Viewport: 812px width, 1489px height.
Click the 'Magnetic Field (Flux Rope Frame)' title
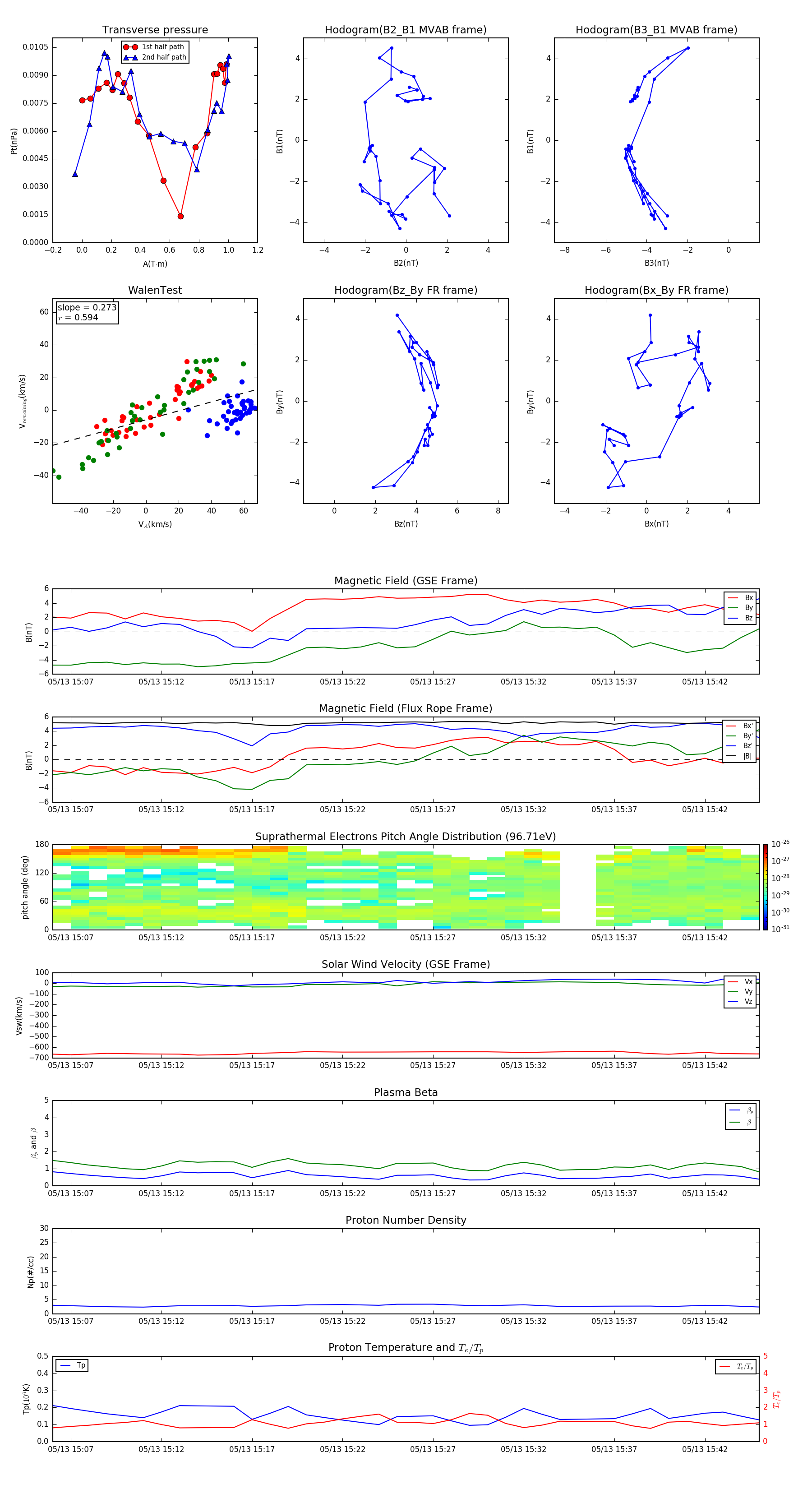click(x=406, y=709)
